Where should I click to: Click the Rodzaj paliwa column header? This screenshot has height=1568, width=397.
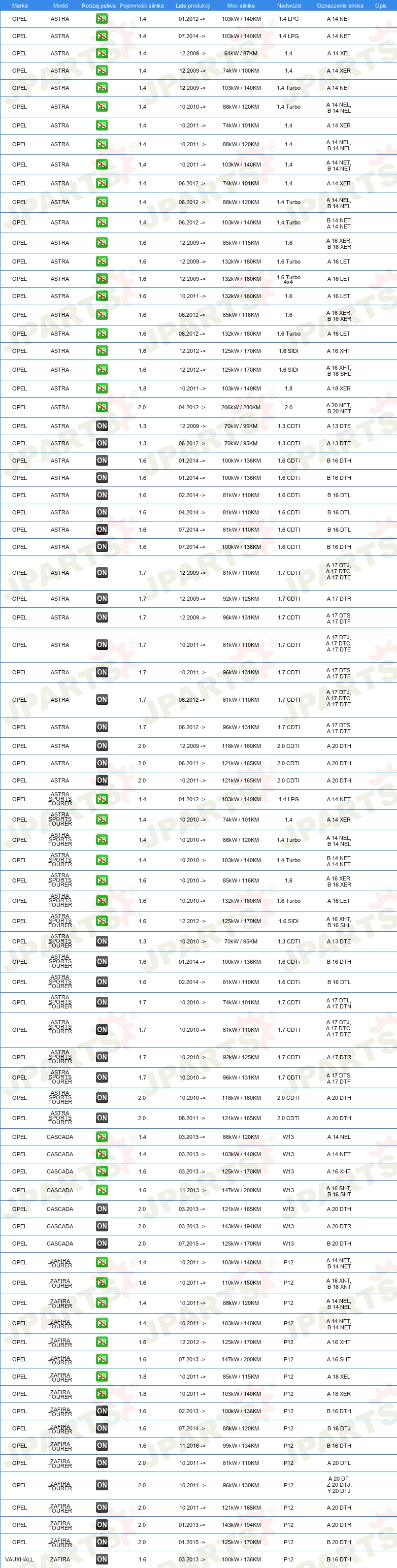[x=98, y=6]
